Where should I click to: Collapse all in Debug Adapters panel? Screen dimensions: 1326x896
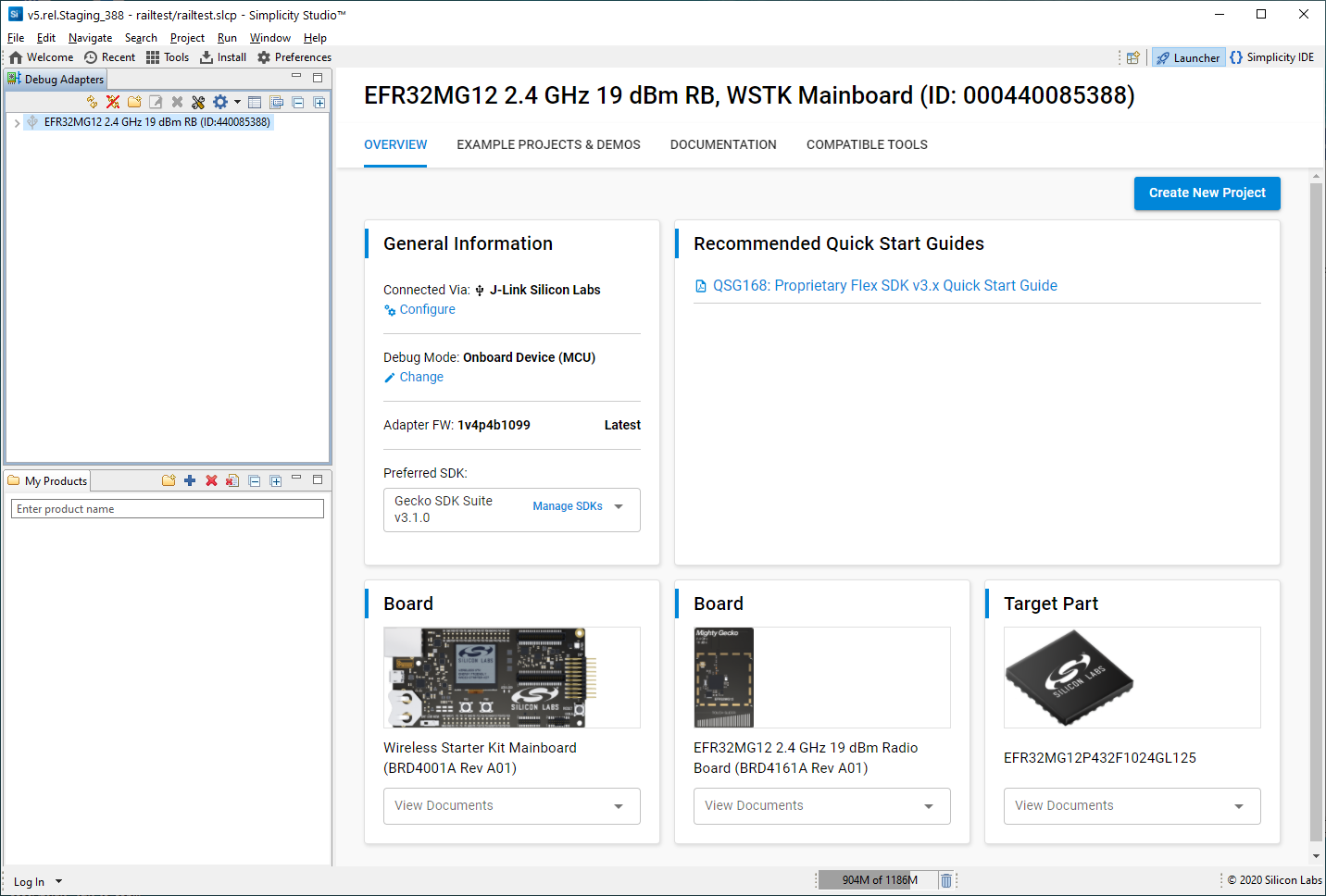pos(298,103)
